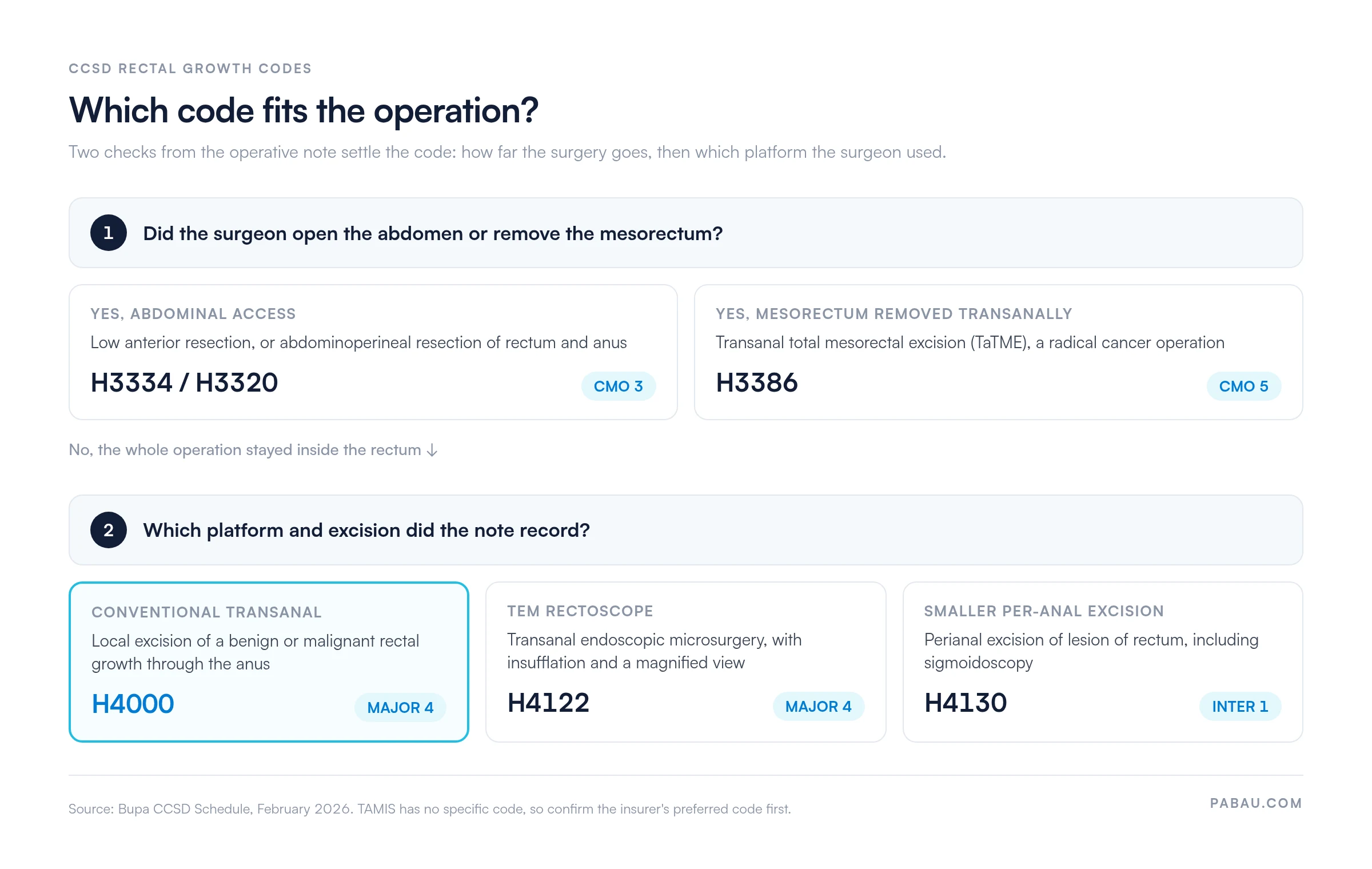Click the step 2 number badge
Screen dimensions: 1372x869
pyautogui.click(x=108, y=530)
